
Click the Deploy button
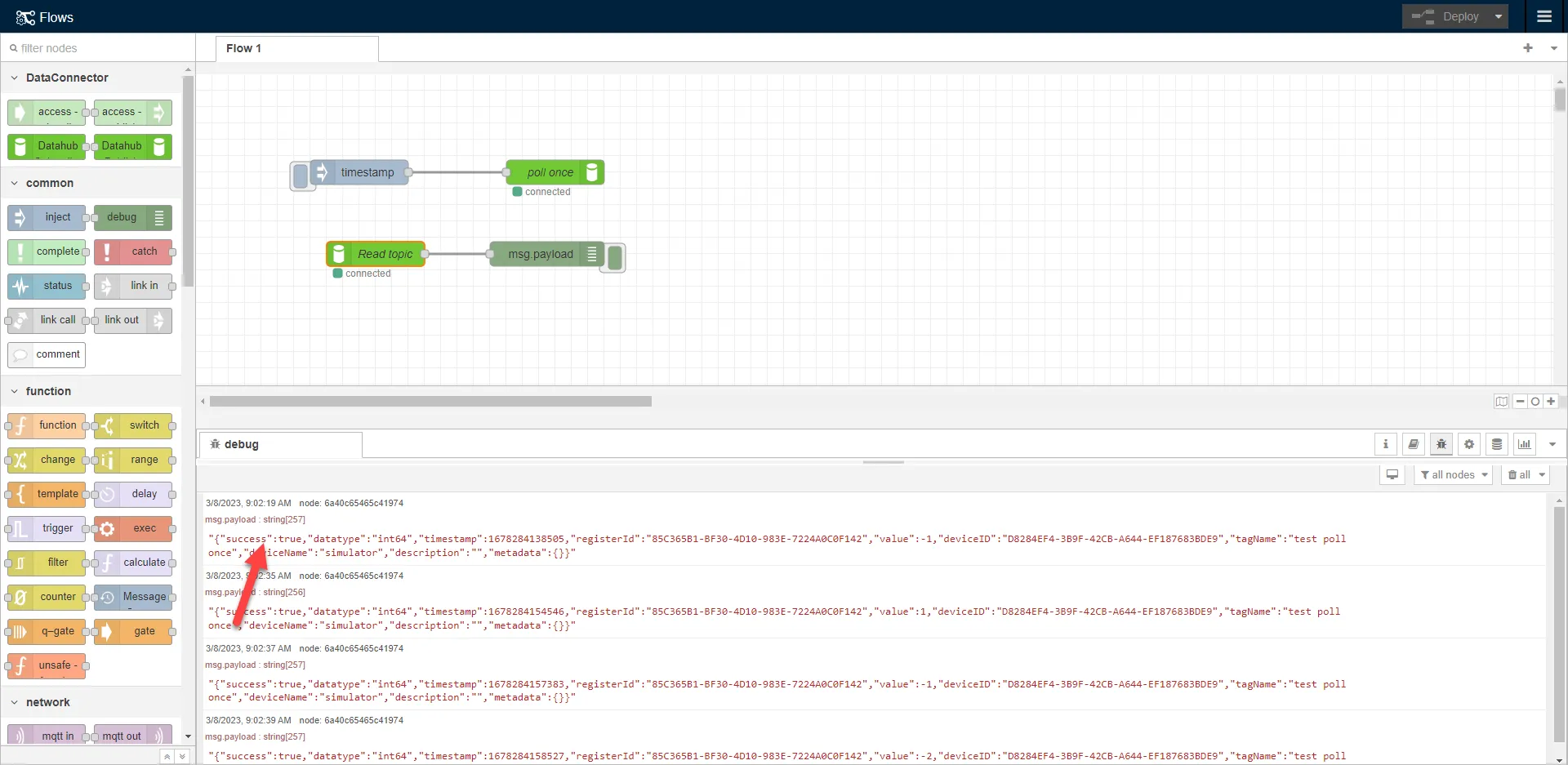coord(1445,16)
